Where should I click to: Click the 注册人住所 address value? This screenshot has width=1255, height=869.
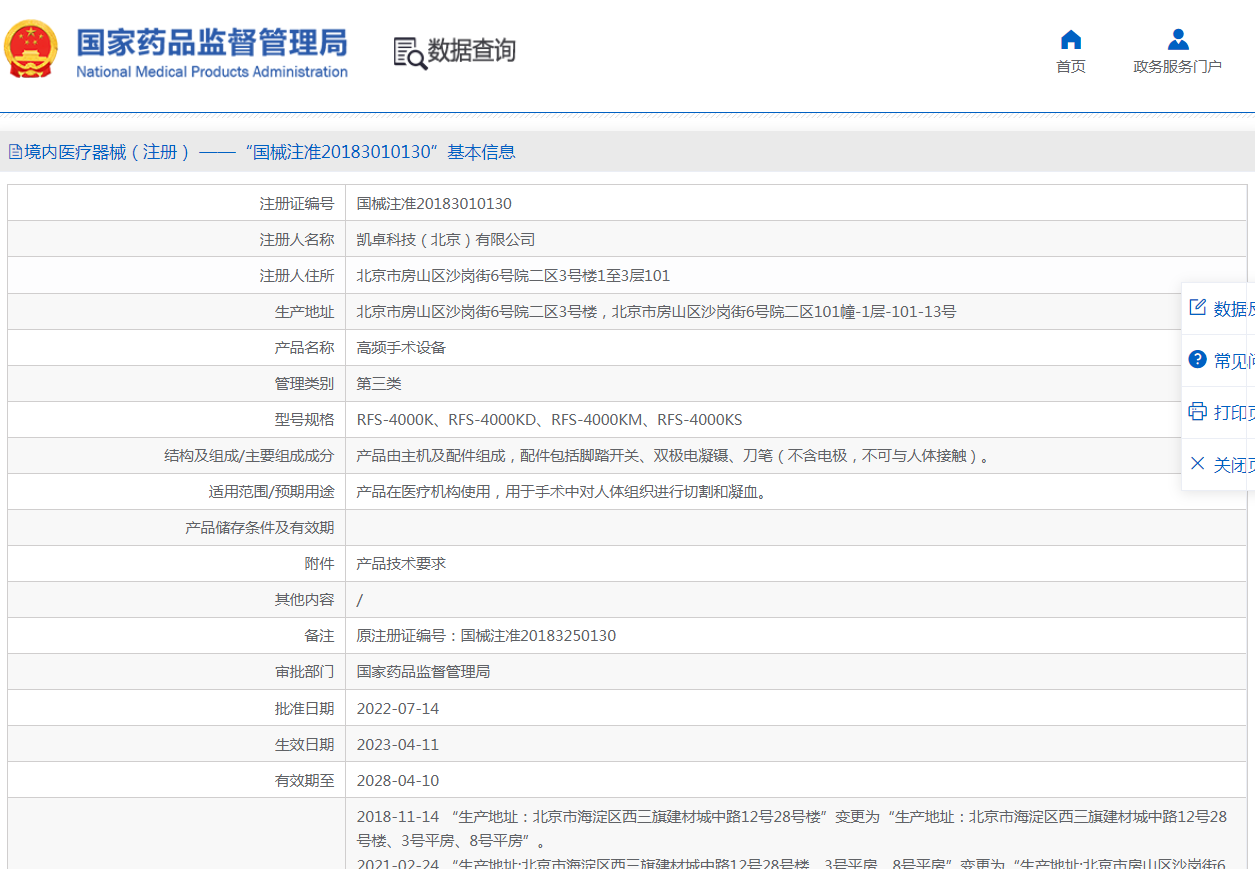coord(513,276)
